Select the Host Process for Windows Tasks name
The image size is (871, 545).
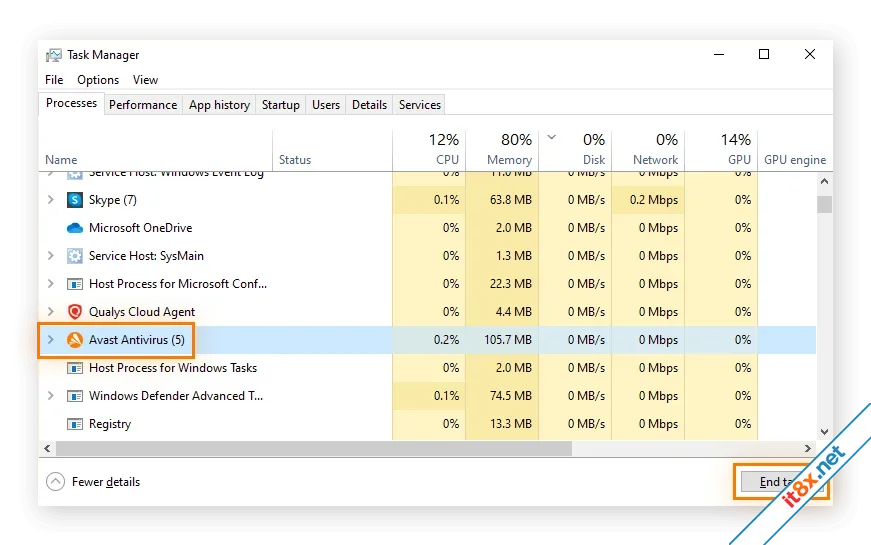[x=173, y=368]
